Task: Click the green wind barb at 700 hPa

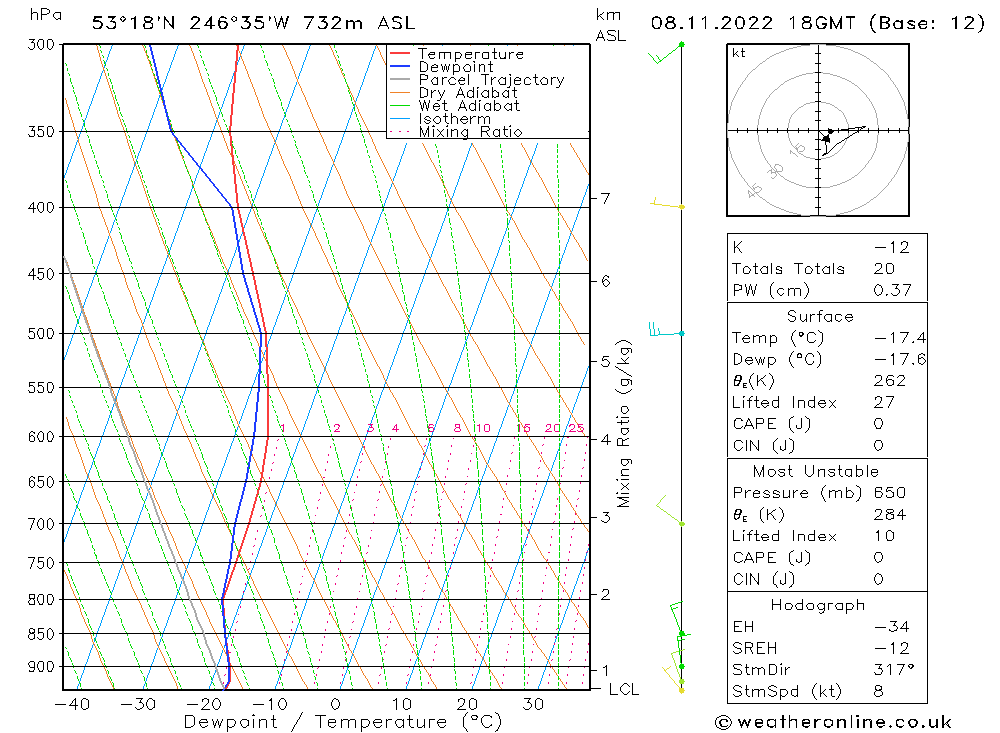Action: (670, 510)
